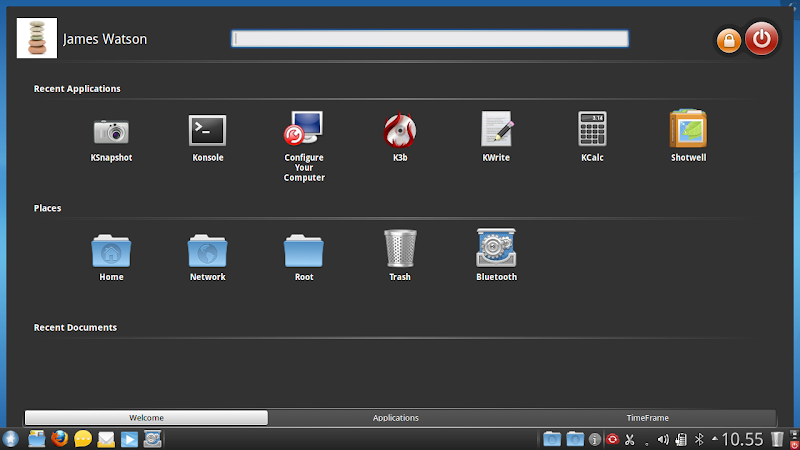Switch to the TimeFrame tab
This screenshot has height=450, width=800.
[x=647, y=417]
